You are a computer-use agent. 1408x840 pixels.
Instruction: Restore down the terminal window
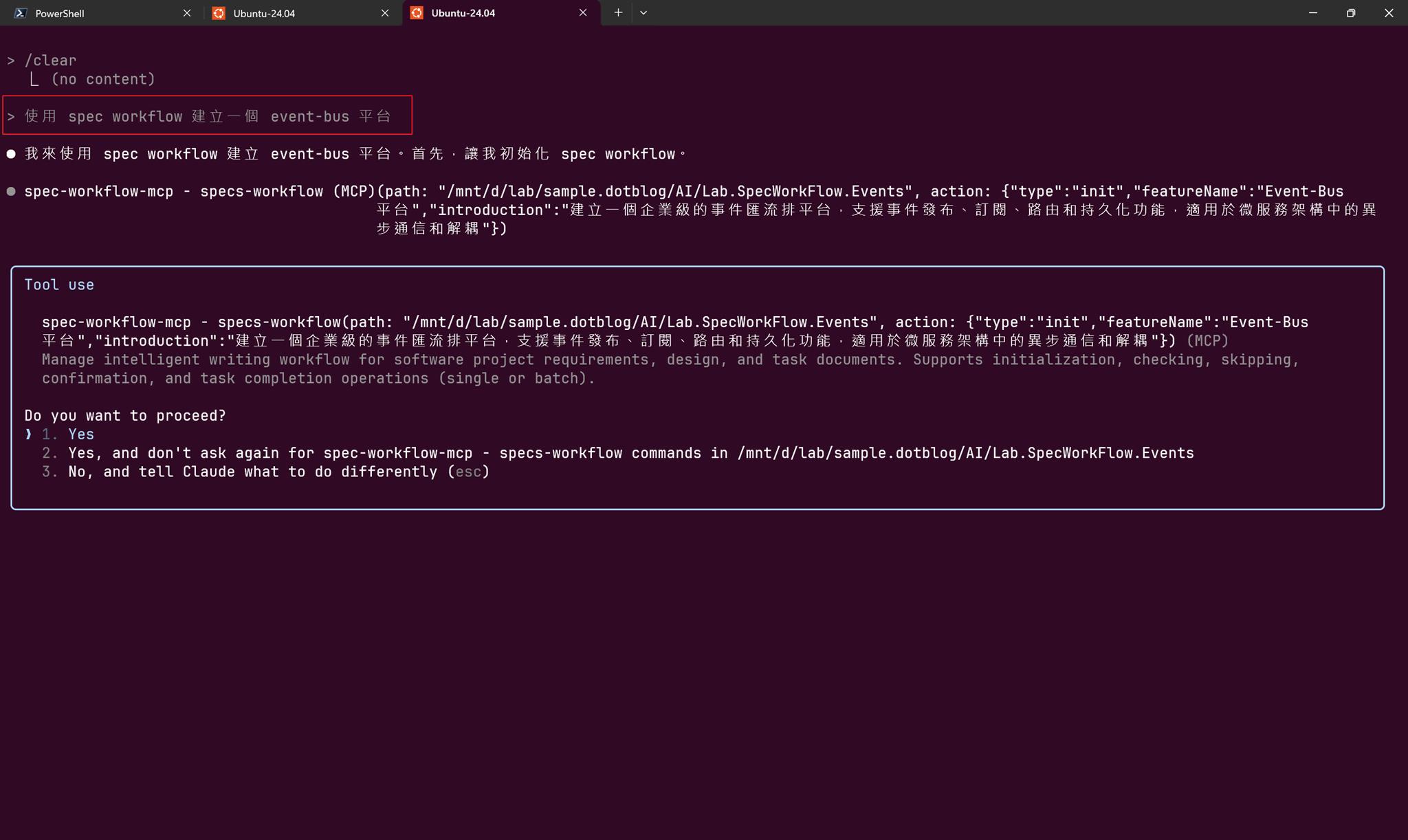click(1350, 12)
